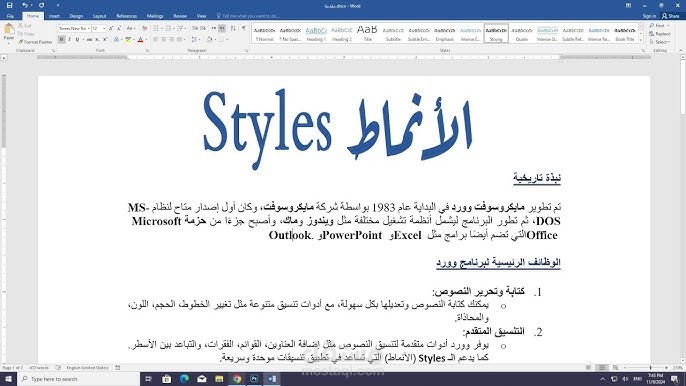Click the Tell me what you want field
Image resolution: width=686 pixels, height=386 pixels.
coord(248,16)
